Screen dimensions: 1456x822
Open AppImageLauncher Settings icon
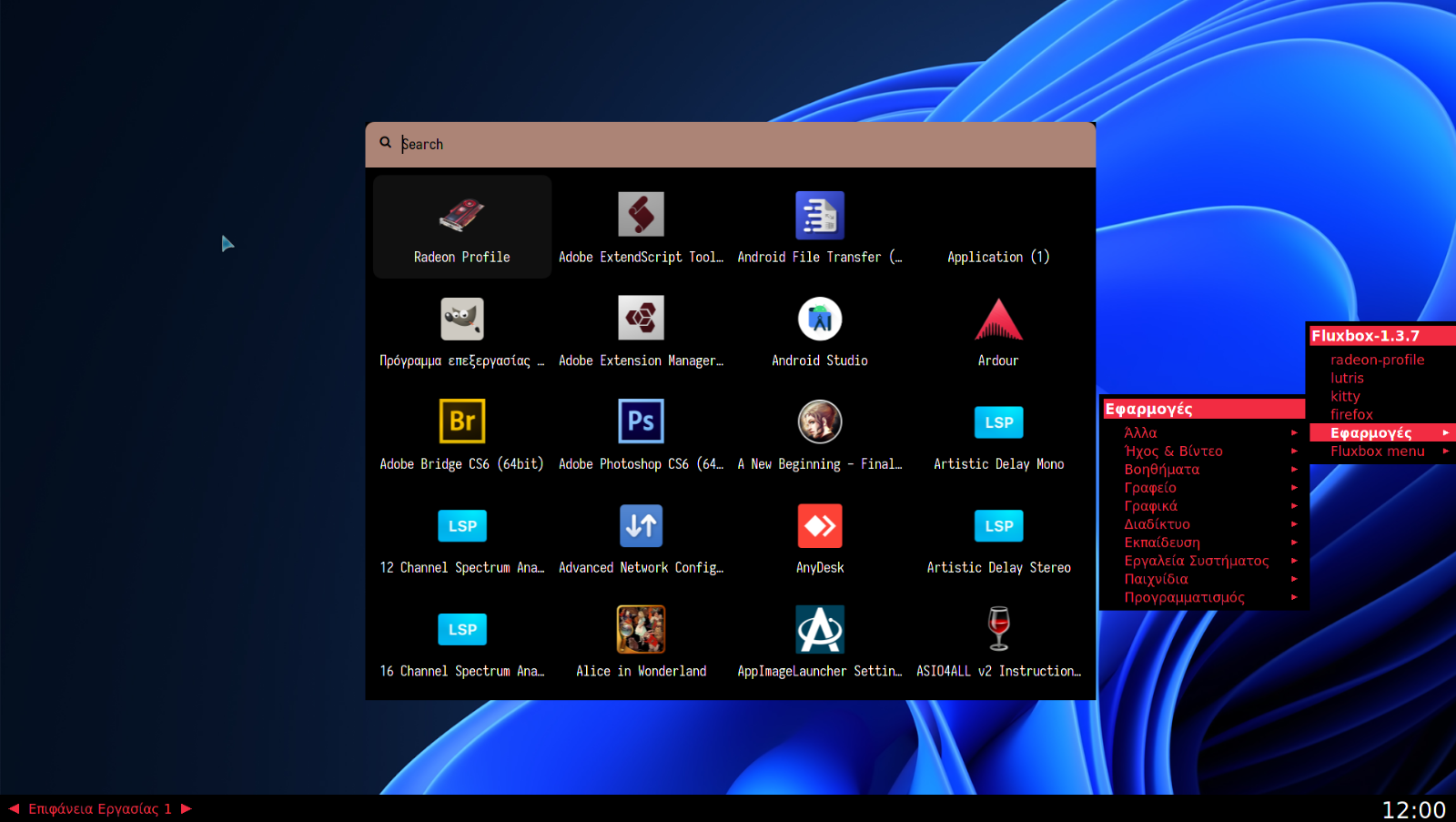tap(820, 629)
